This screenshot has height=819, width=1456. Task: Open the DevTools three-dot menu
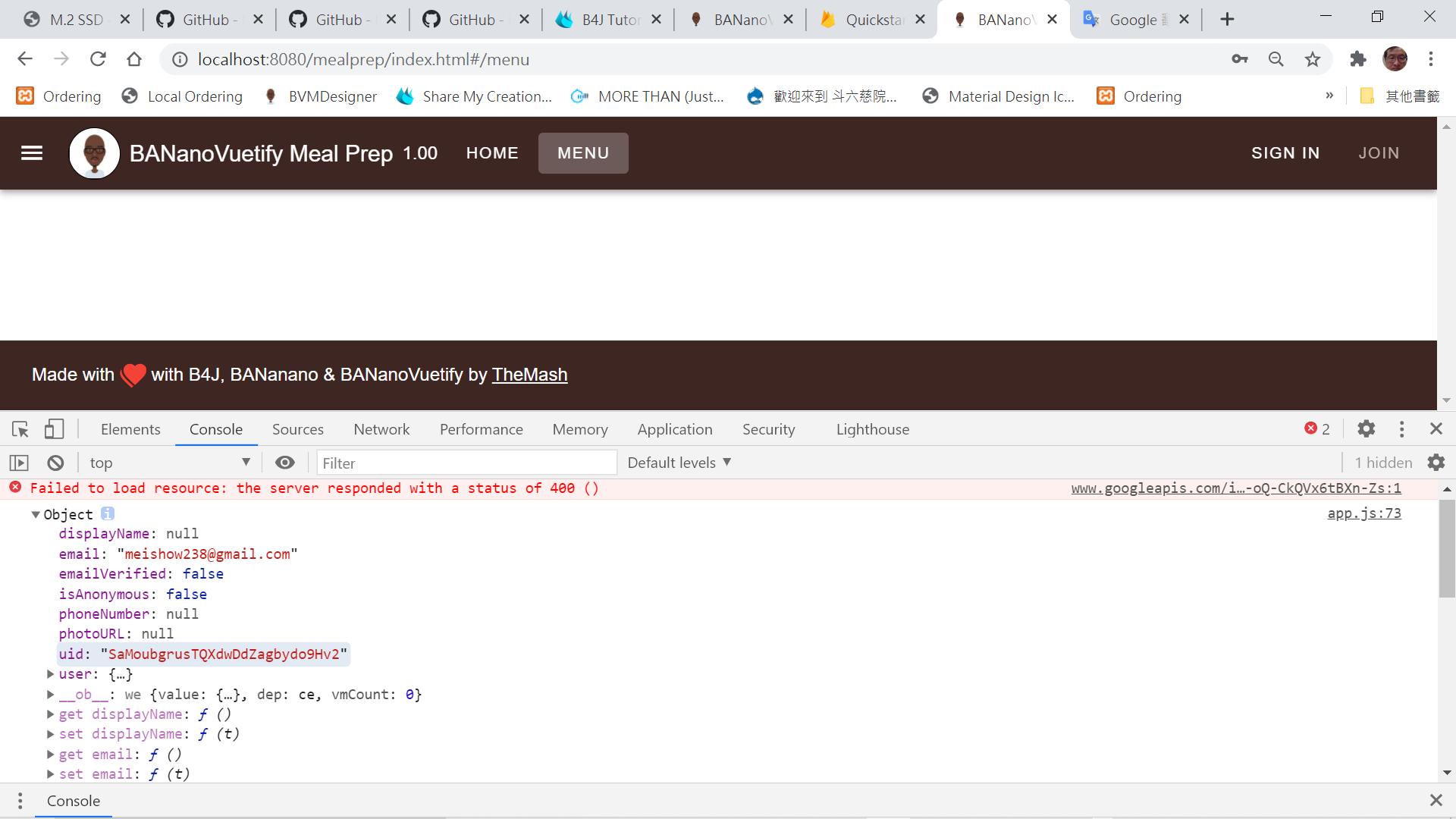1401,429
